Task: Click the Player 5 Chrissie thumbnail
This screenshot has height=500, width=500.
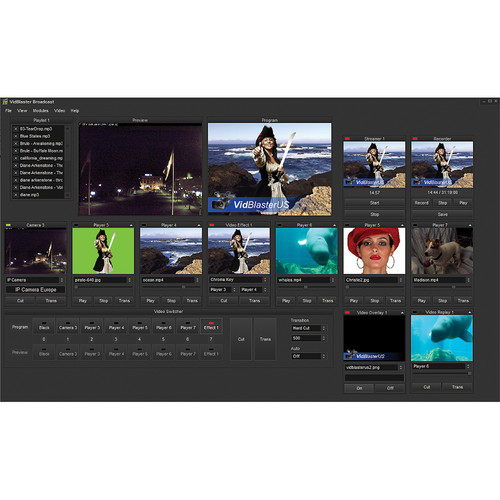Action: point(374,251)
